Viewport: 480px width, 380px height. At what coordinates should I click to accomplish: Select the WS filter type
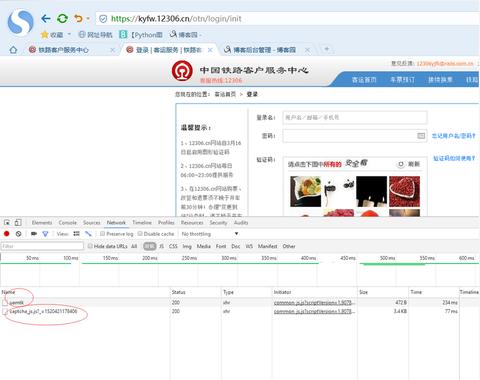[x=249, y=246]
